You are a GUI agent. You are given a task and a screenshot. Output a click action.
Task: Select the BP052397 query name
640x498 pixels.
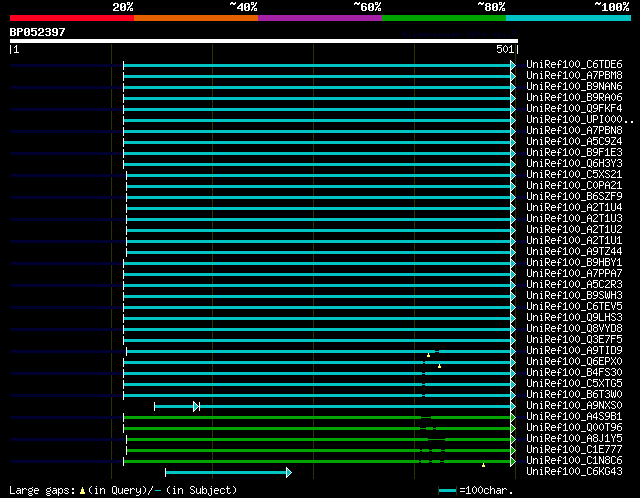(x=38, y=32)
